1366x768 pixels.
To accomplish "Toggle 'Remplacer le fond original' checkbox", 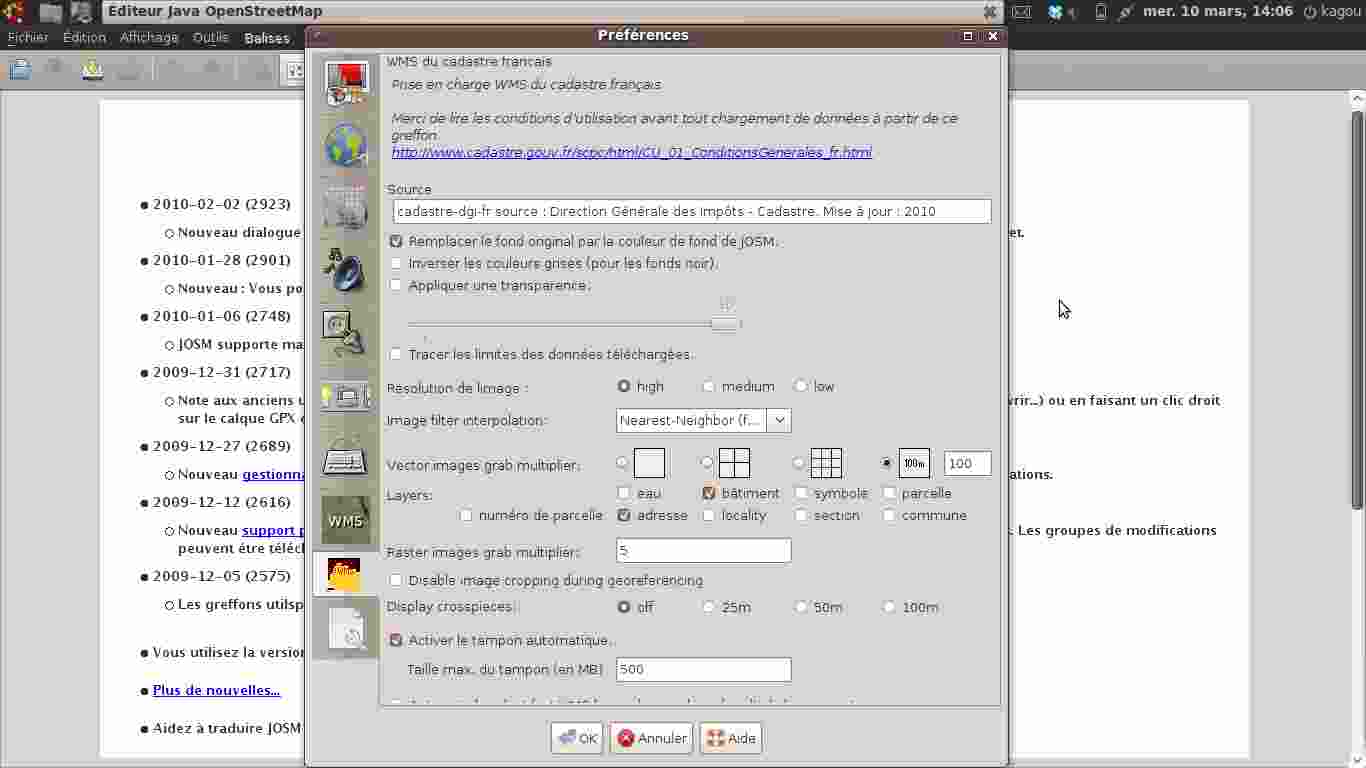I will pos(396,241).
